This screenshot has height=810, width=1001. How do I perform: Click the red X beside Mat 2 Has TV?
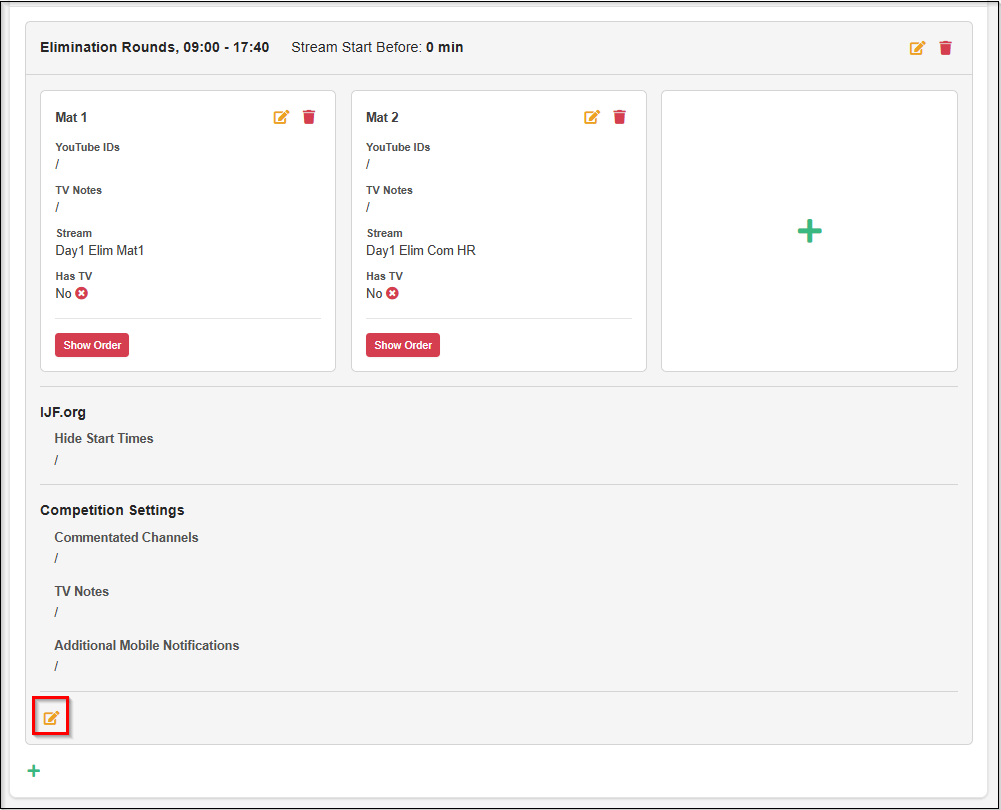pyautogui.click(x=393, y=293)
